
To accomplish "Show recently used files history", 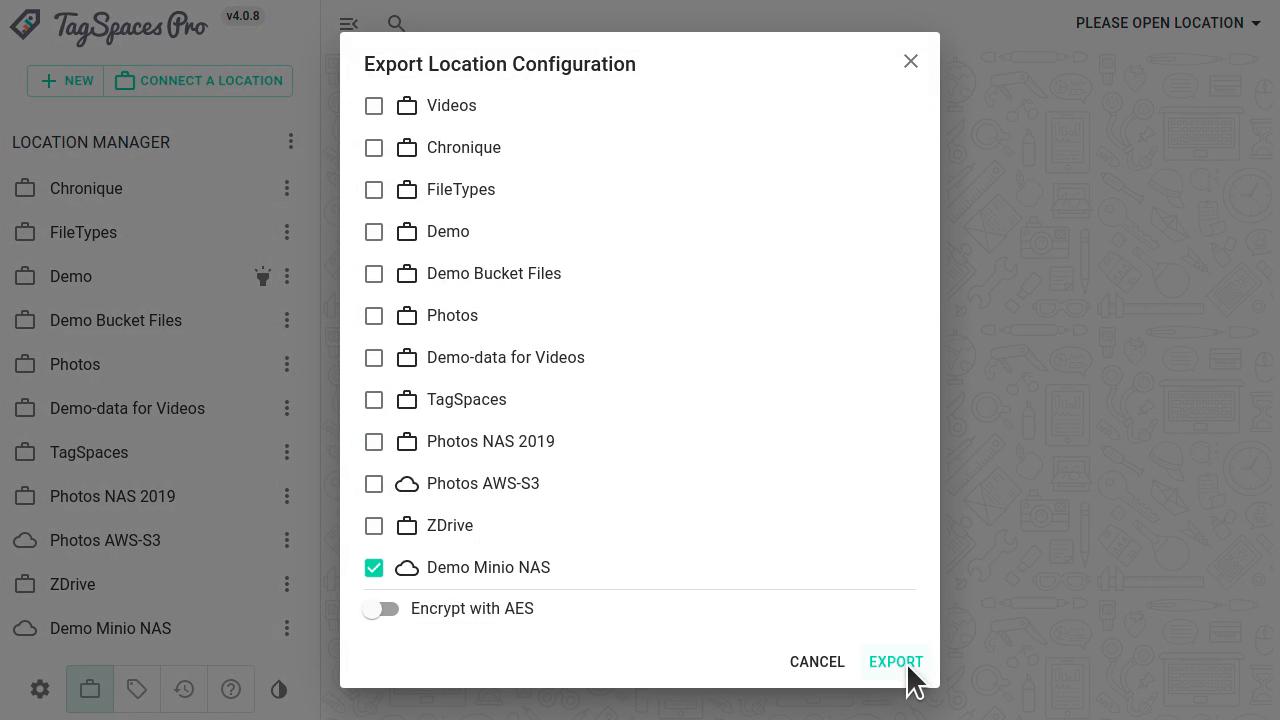I will 184,689.
